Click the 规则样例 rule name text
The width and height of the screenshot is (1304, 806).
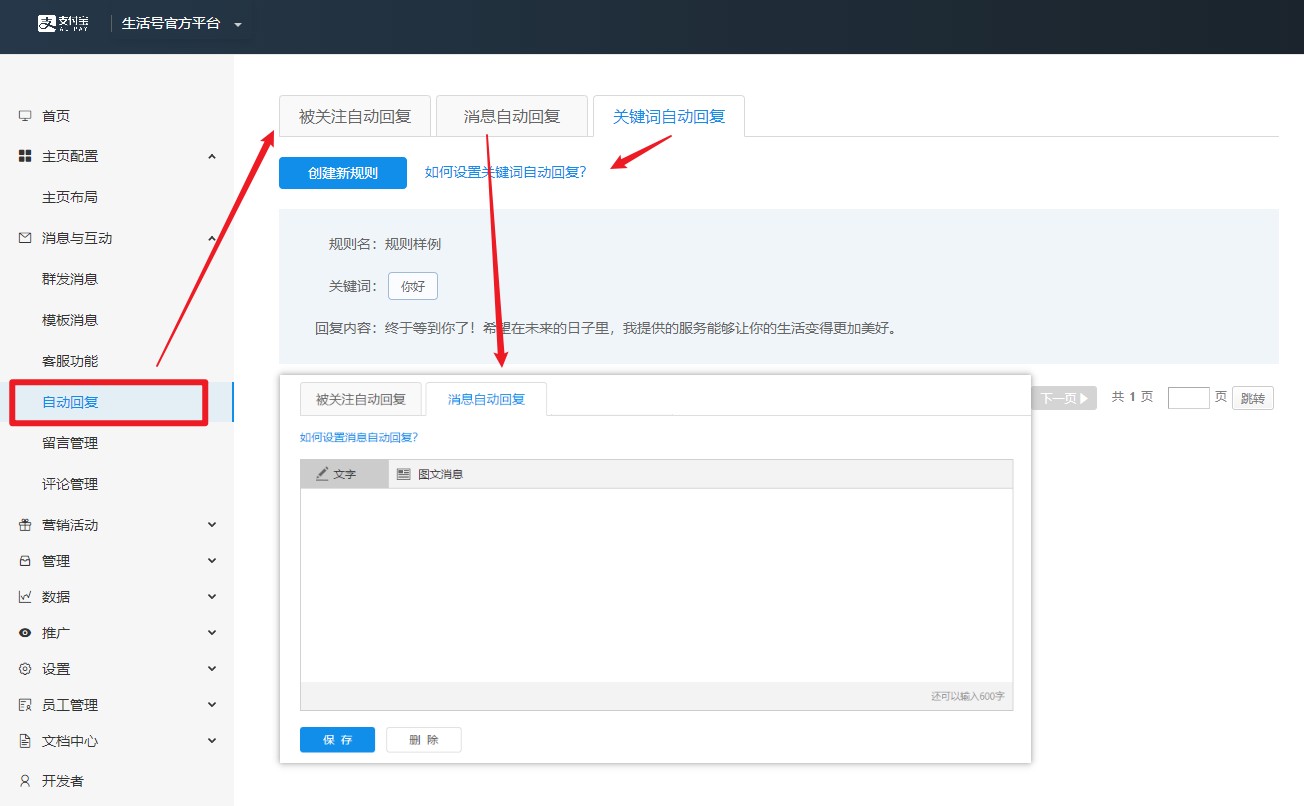(x=413, y=244)
